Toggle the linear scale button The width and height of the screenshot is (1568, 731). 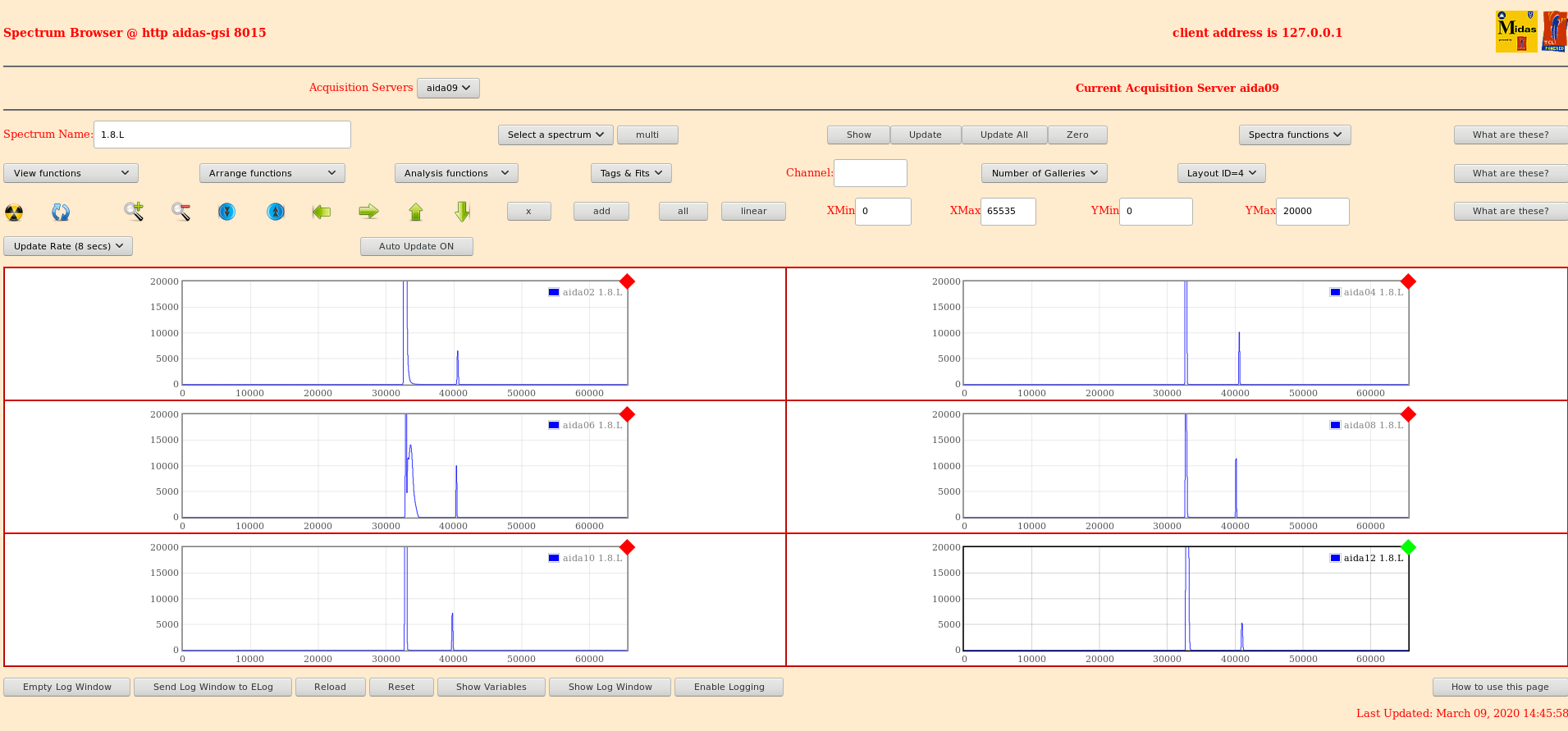(x=752, y=212)
